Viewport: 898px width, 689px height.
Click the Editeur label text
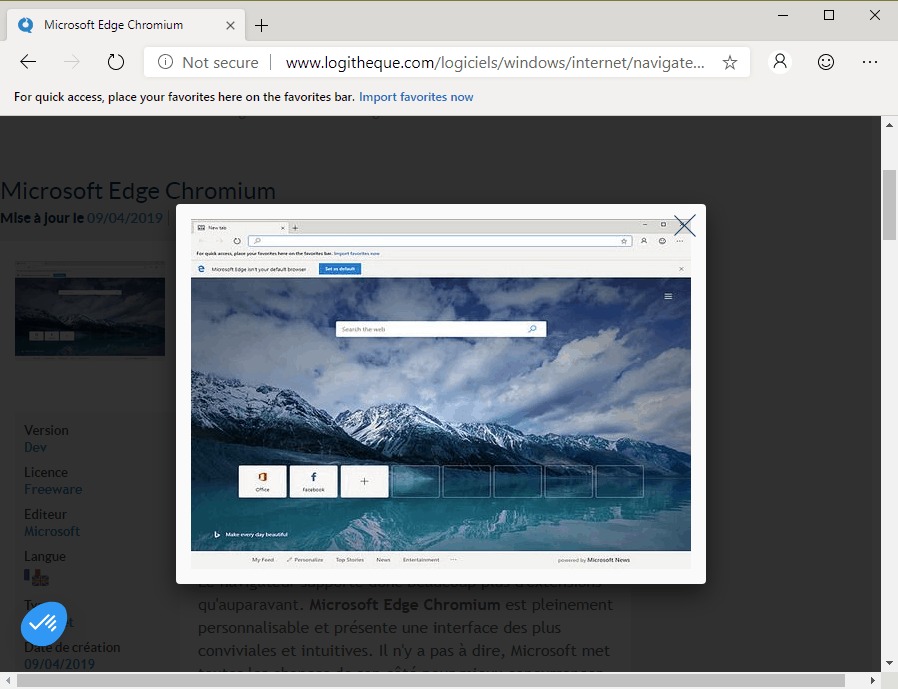click(x=45, y=514)
